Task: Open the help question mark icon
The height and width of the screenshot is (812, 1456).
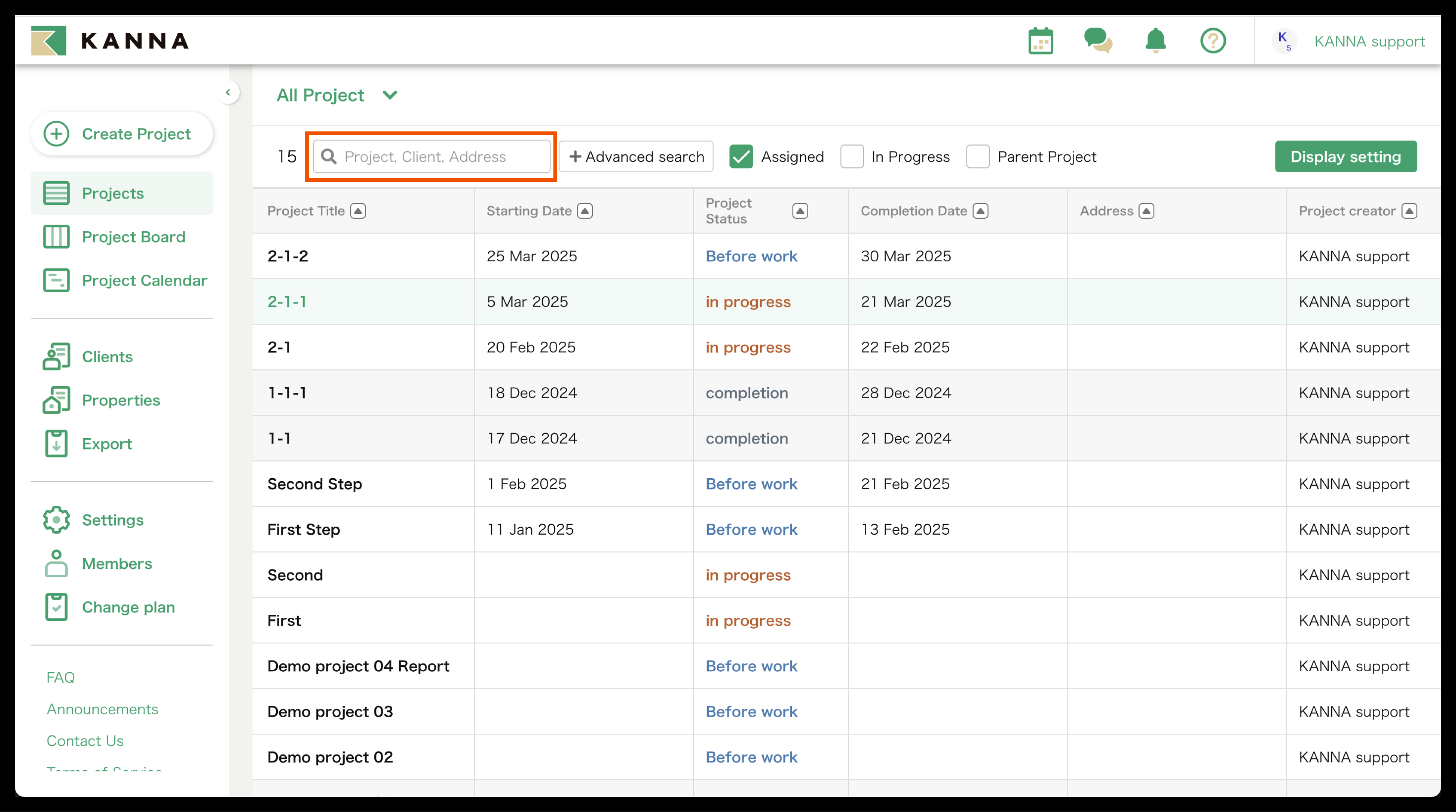Action: pos(1212,41)
